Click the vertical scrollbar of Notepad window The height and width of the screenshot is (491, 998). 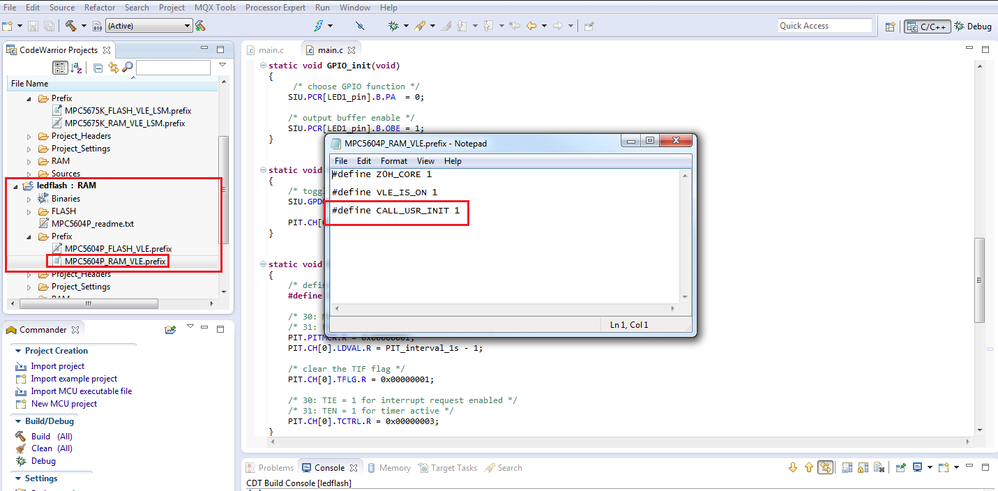point(685,236)
